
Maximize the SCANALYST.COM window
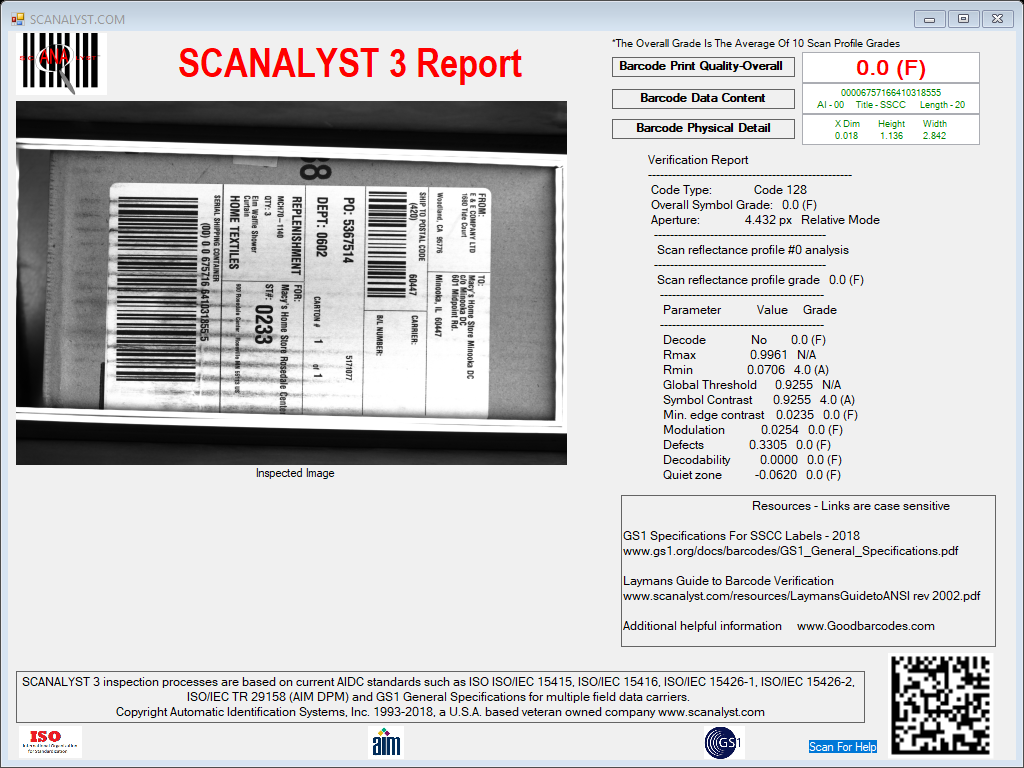coord(963,19)
